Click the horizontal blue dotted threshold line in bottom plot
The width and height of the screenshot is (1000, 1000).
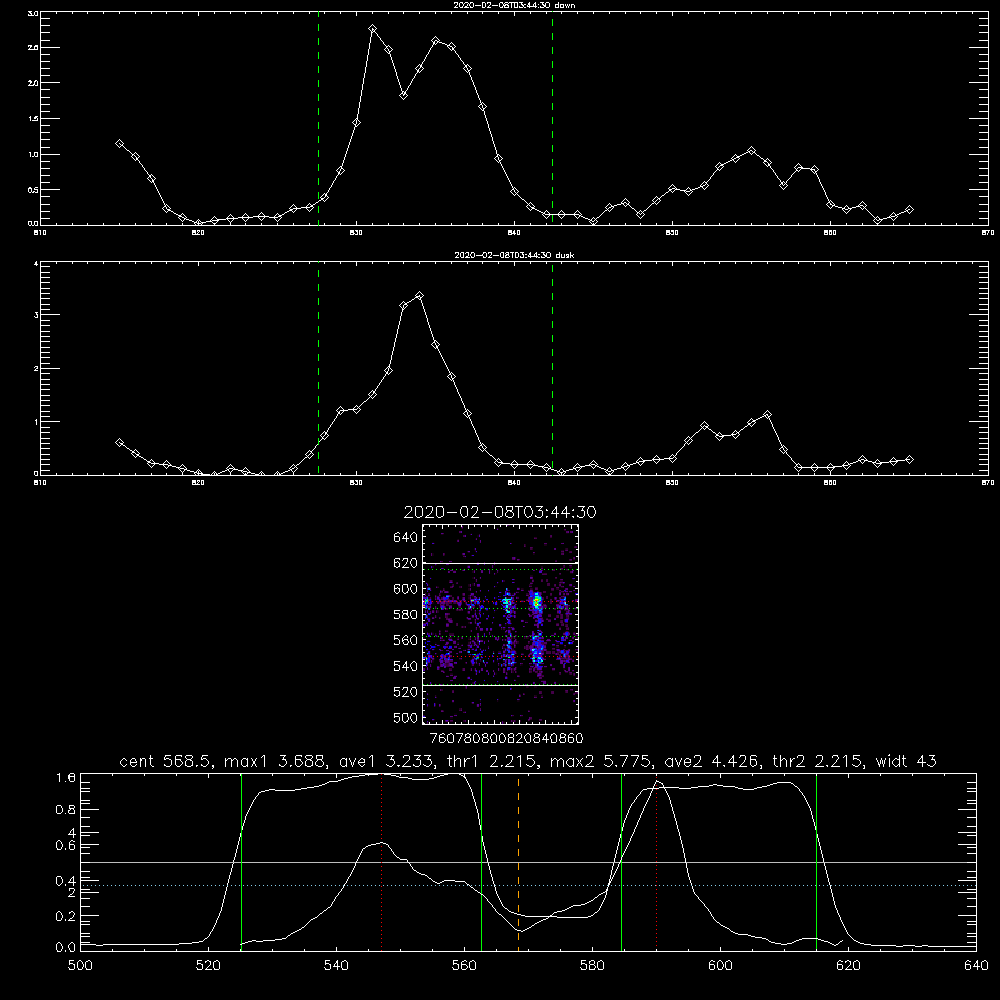528,885
